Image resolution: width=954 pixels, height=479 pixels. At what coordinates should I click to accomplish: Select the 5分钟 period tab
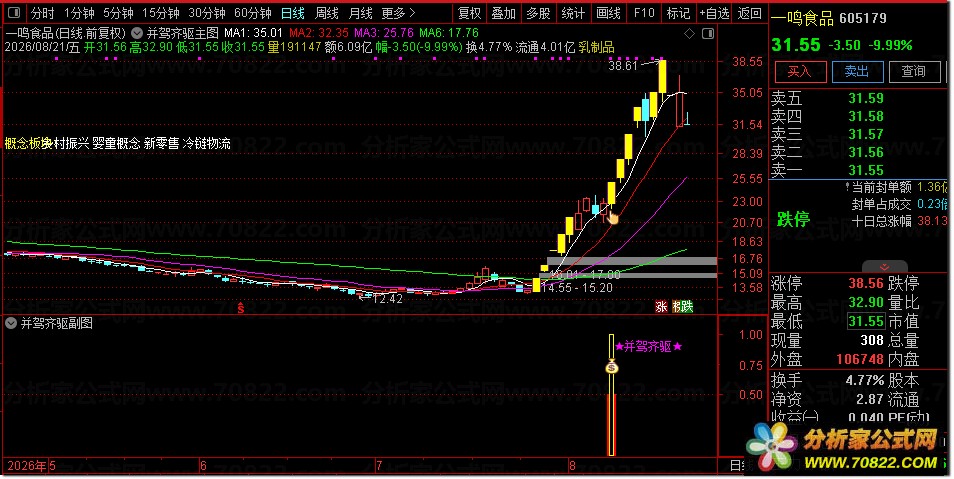118,13
